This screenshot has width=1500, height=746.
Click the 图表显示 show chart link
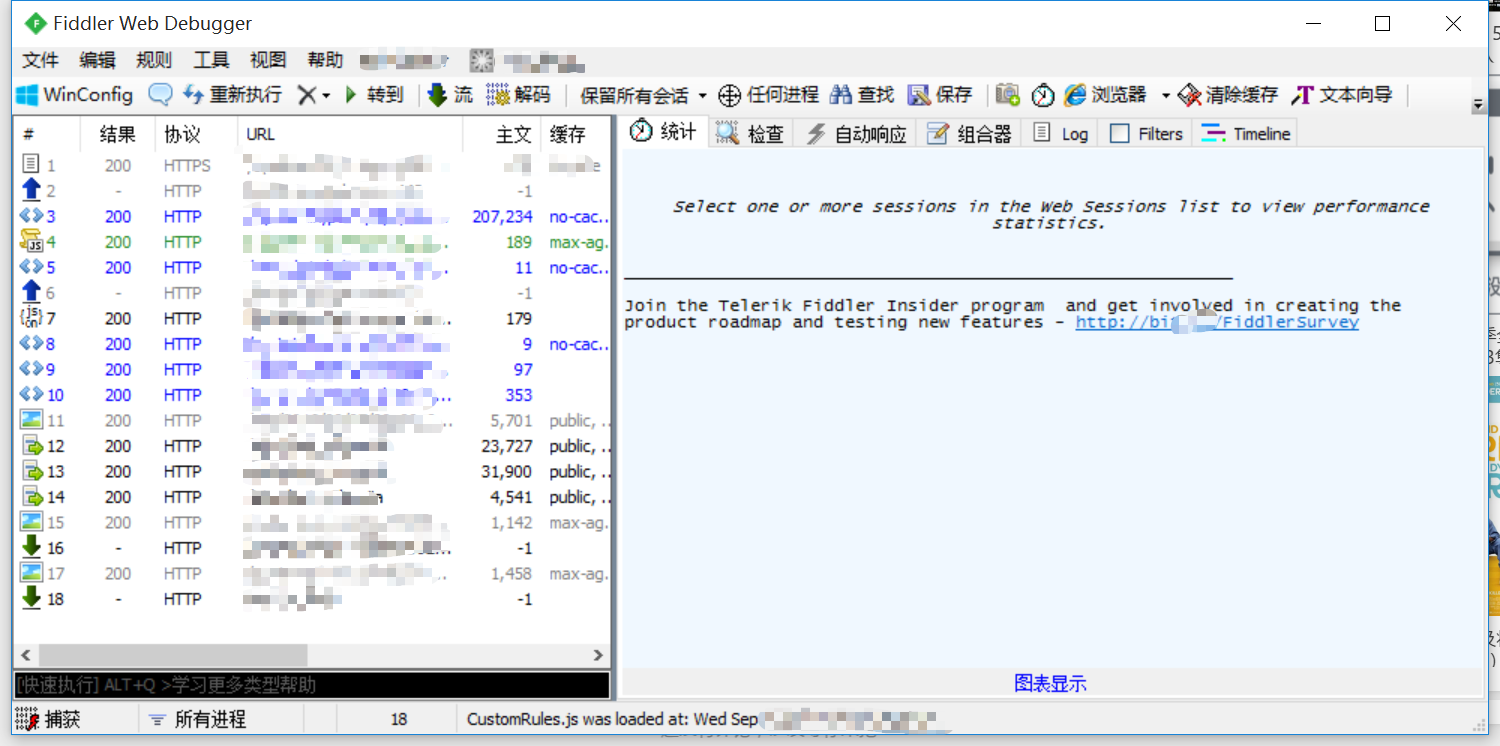(x=1050, y=684)
